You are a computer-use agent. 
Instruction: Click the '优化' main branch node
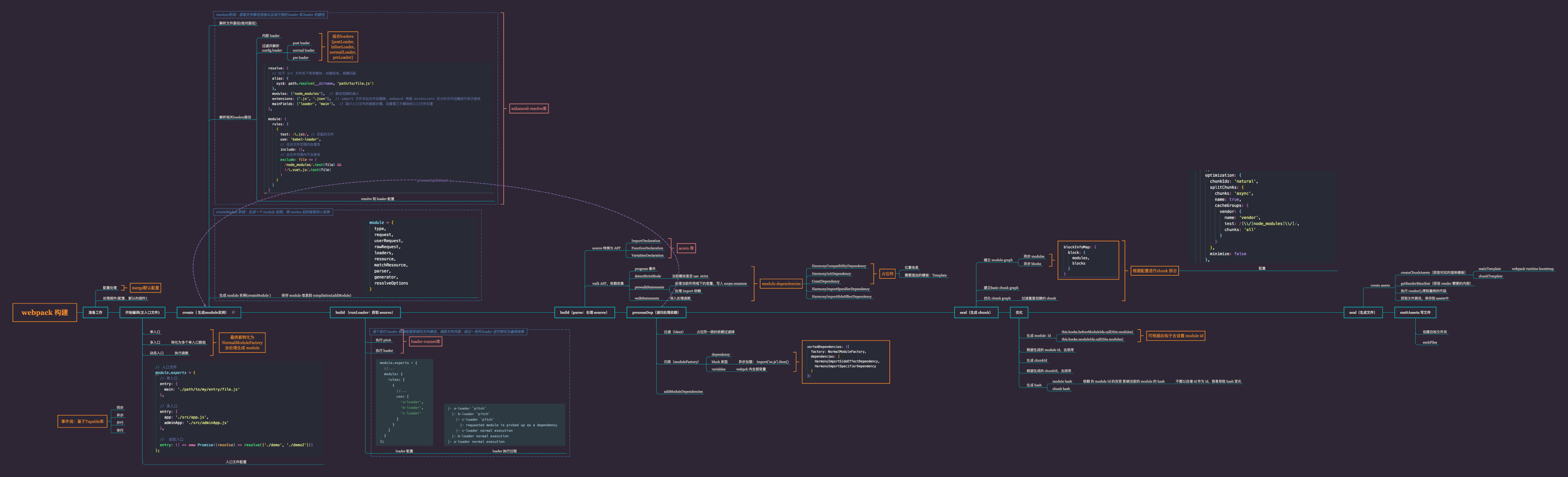coord(1018,313)
